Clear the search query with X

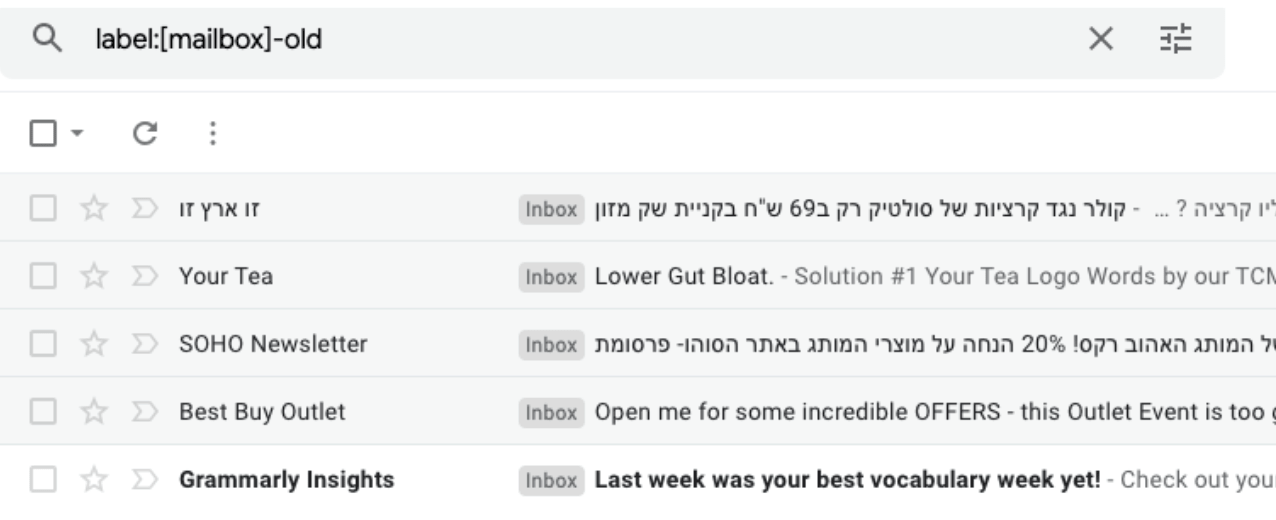[x=1099, y=41]
